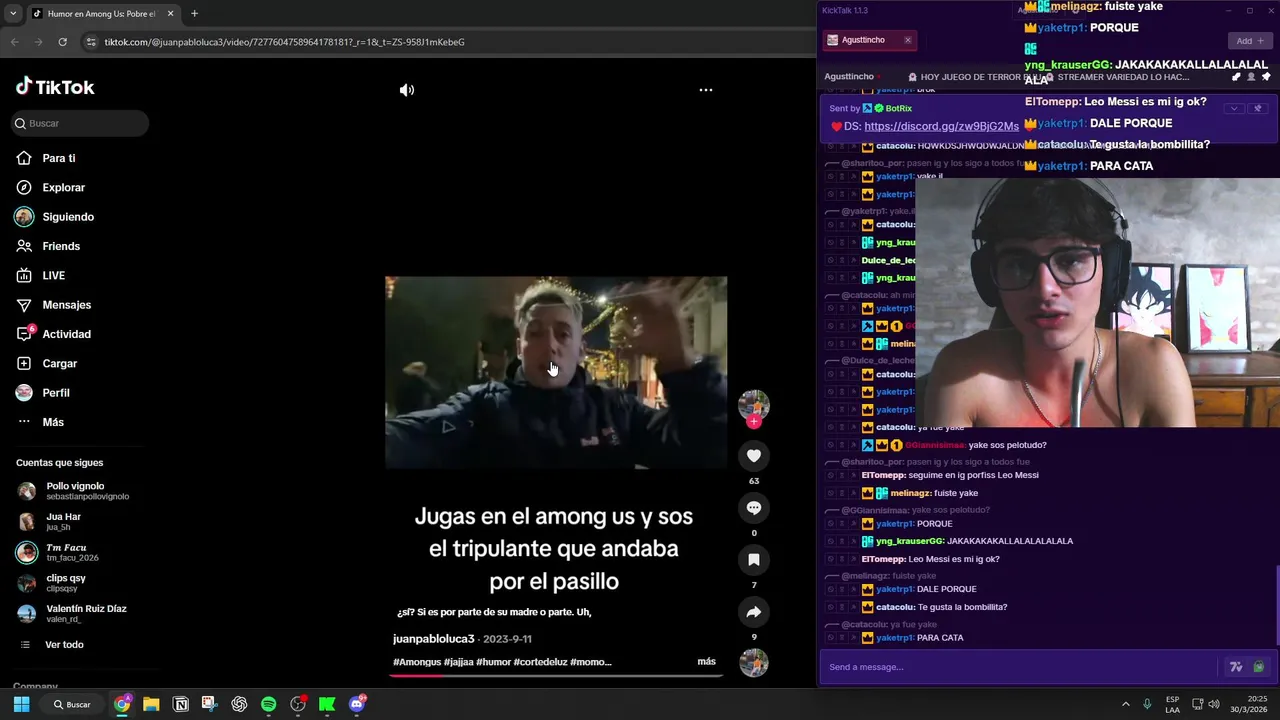Open the taskbar volume control
This screenshot has width=1280, height=720.
1214,704
